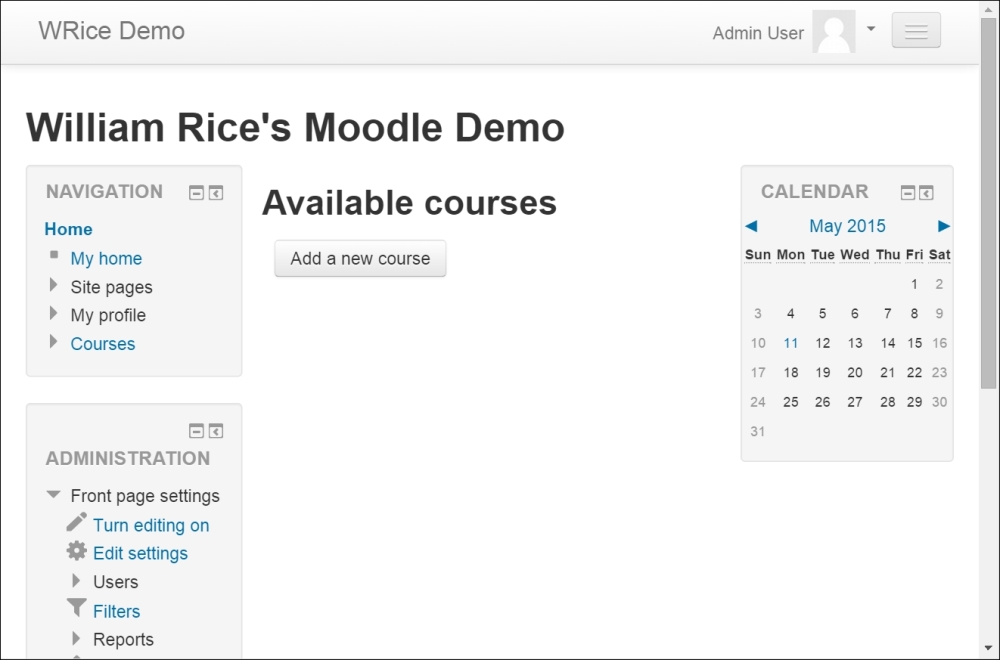
Task: Go to previous month in calendar
Action: coord(751,226)
